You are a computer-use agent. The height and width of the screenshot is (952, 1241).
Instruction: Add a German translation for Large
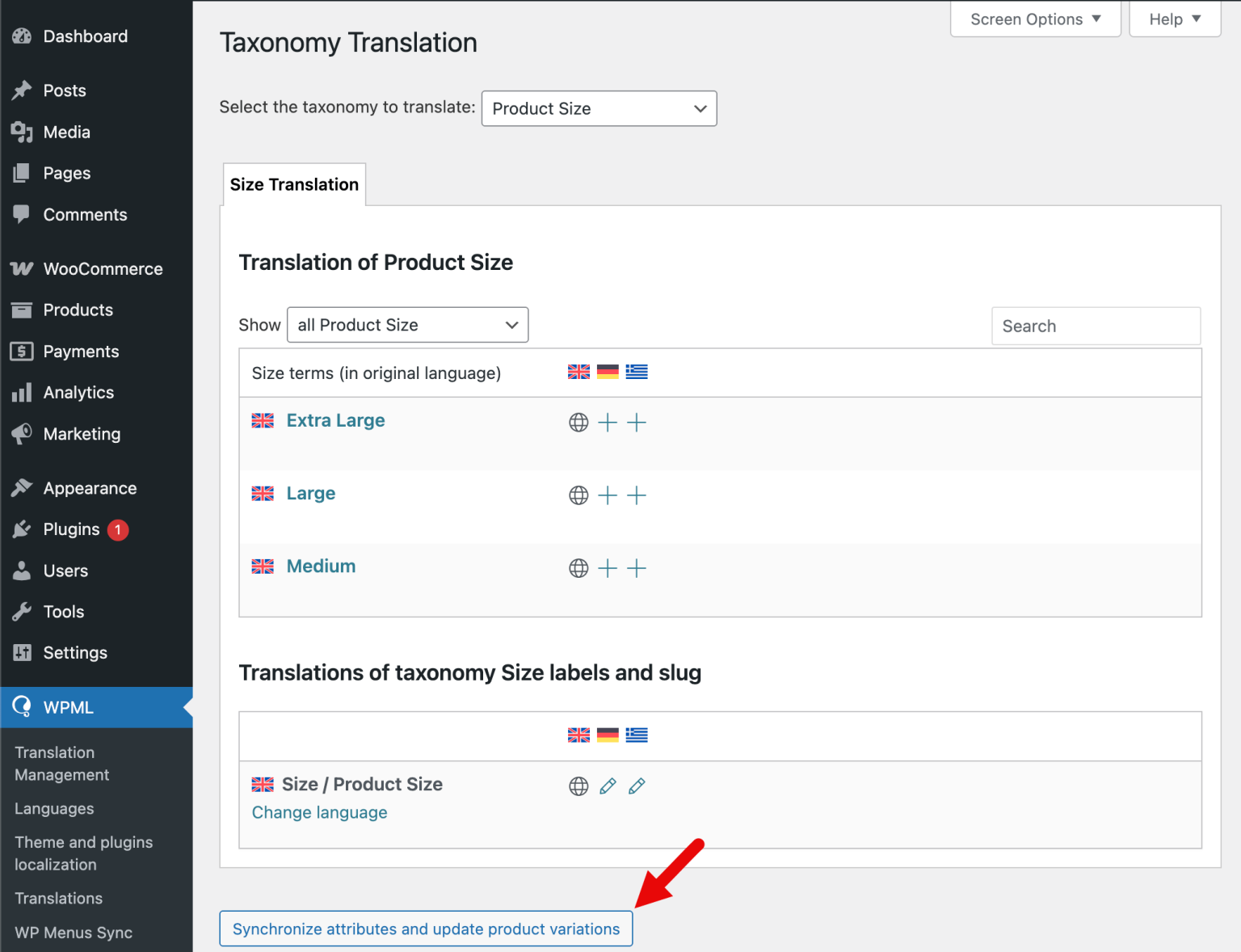pos(608,495)
